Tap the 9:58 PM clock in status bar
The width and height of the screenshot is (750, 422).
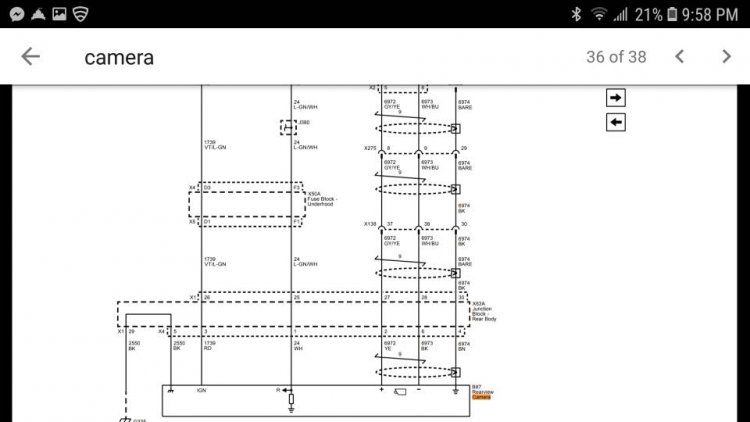click(710, 15)
